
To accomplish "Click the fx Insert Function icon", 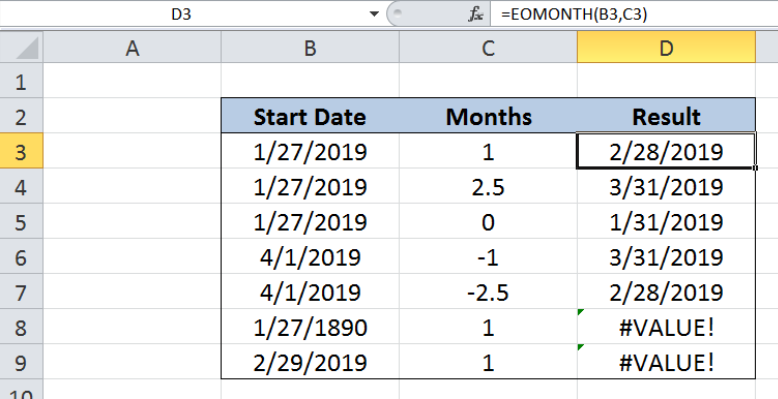I will coord(476,15).
